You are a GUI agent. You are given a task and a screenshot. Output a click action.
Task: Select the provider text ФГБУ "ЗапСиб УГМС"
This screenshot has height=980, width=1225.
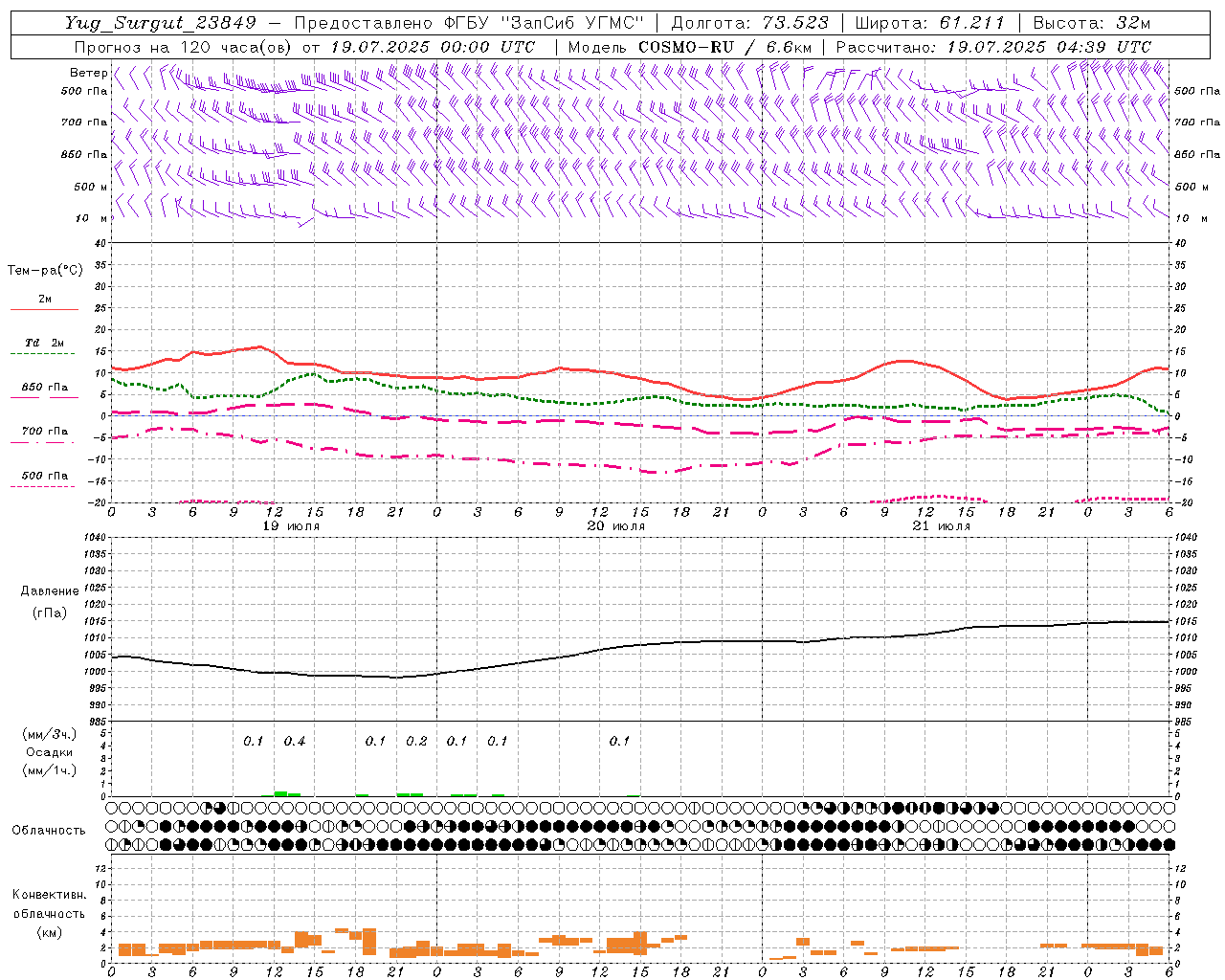tap(545, 23)
